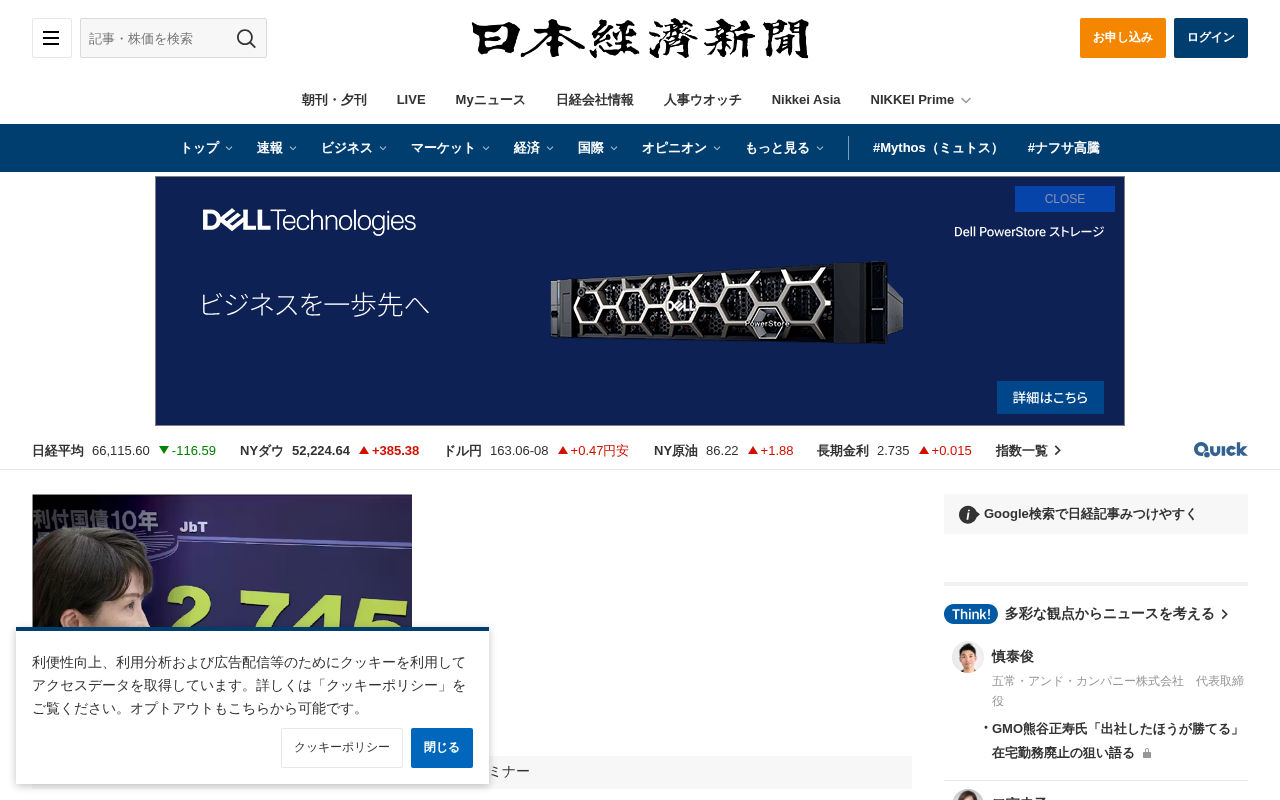Open Nikkei Asia menu item
Image resolution: width=1280 pixels, height=800 pixels.
pyautogui.click(x=806, y=100)
